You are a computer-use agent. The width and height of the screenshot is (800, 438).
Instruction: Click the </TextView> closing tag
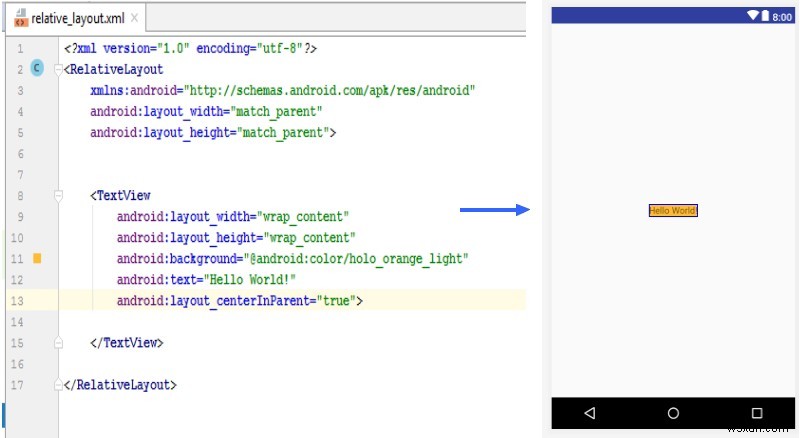pyautogui.click(x=127, y=343)
